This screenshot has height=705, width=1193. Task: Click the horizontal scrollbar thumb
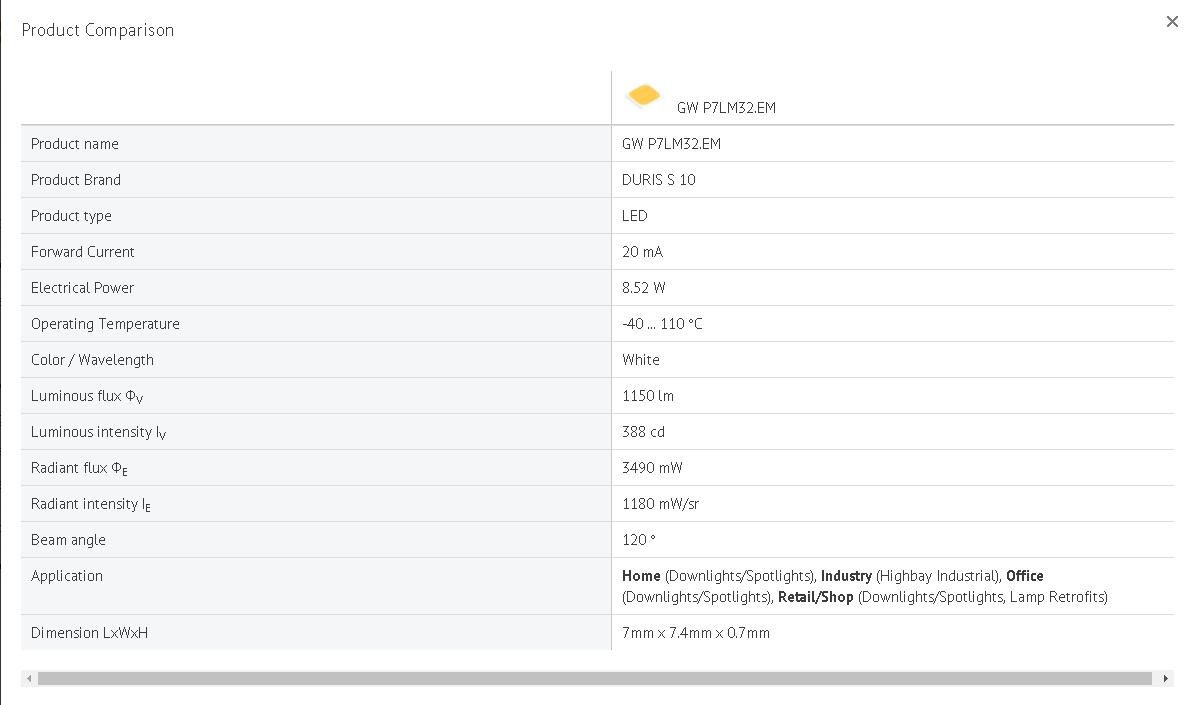[595, 678]
